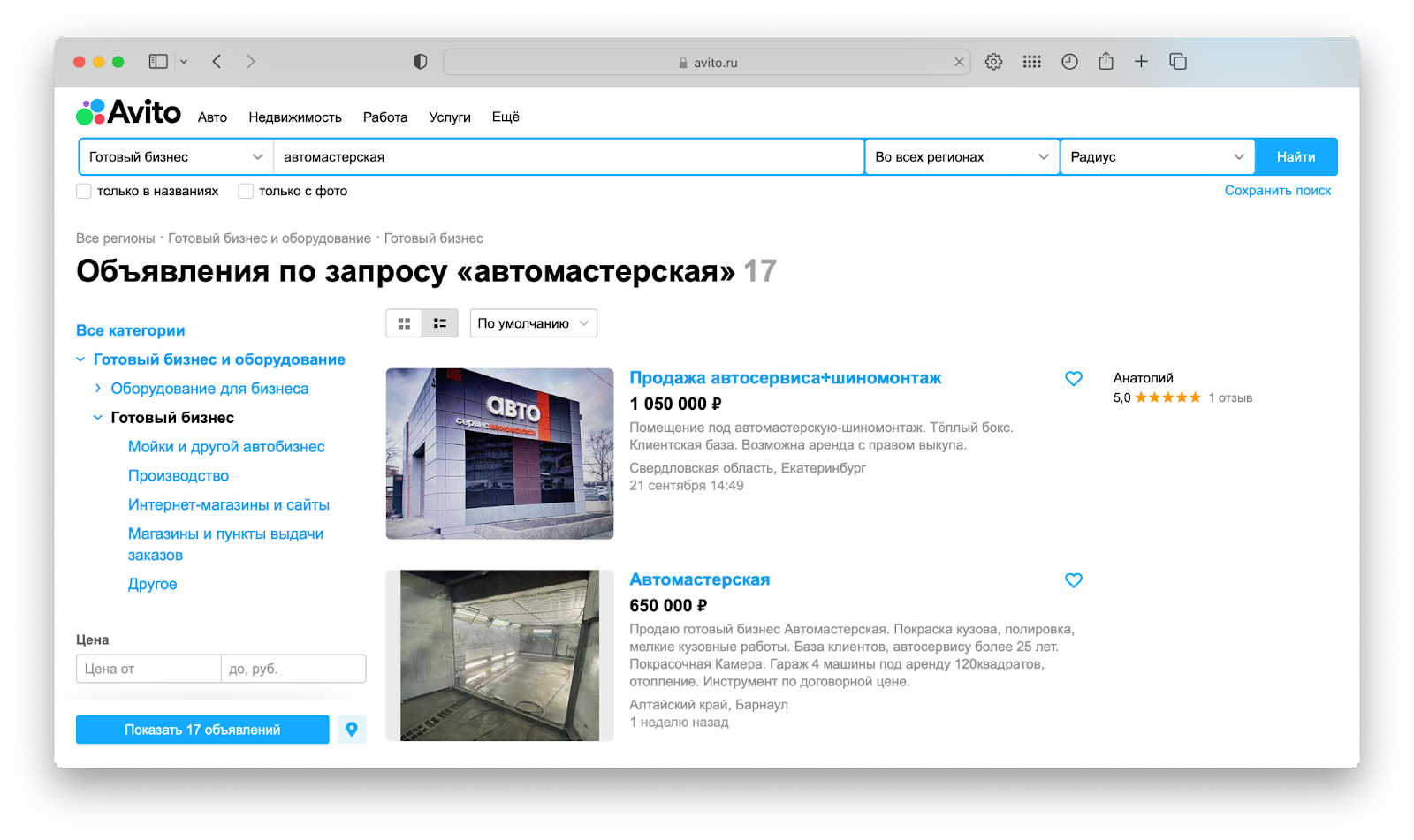Show results on map pin icon
The width and height of the screenshot is (1414, 840).
tap(352, 730)
